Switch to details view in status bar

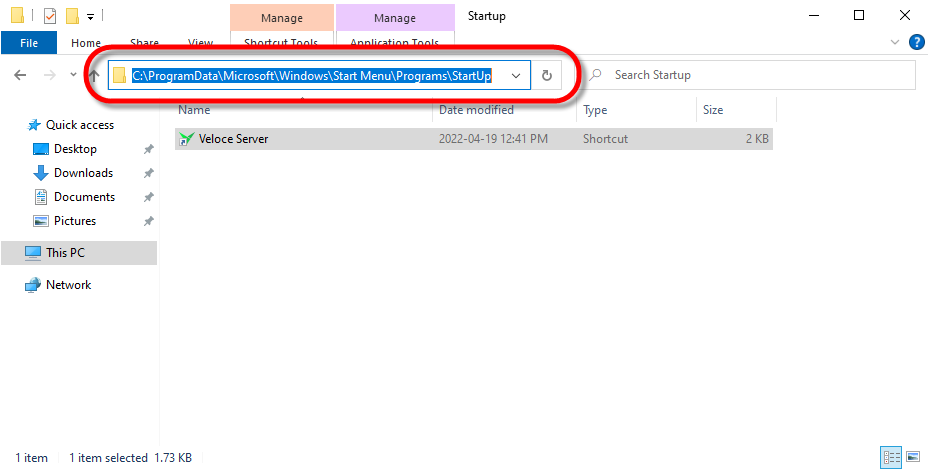coord(890,457)
